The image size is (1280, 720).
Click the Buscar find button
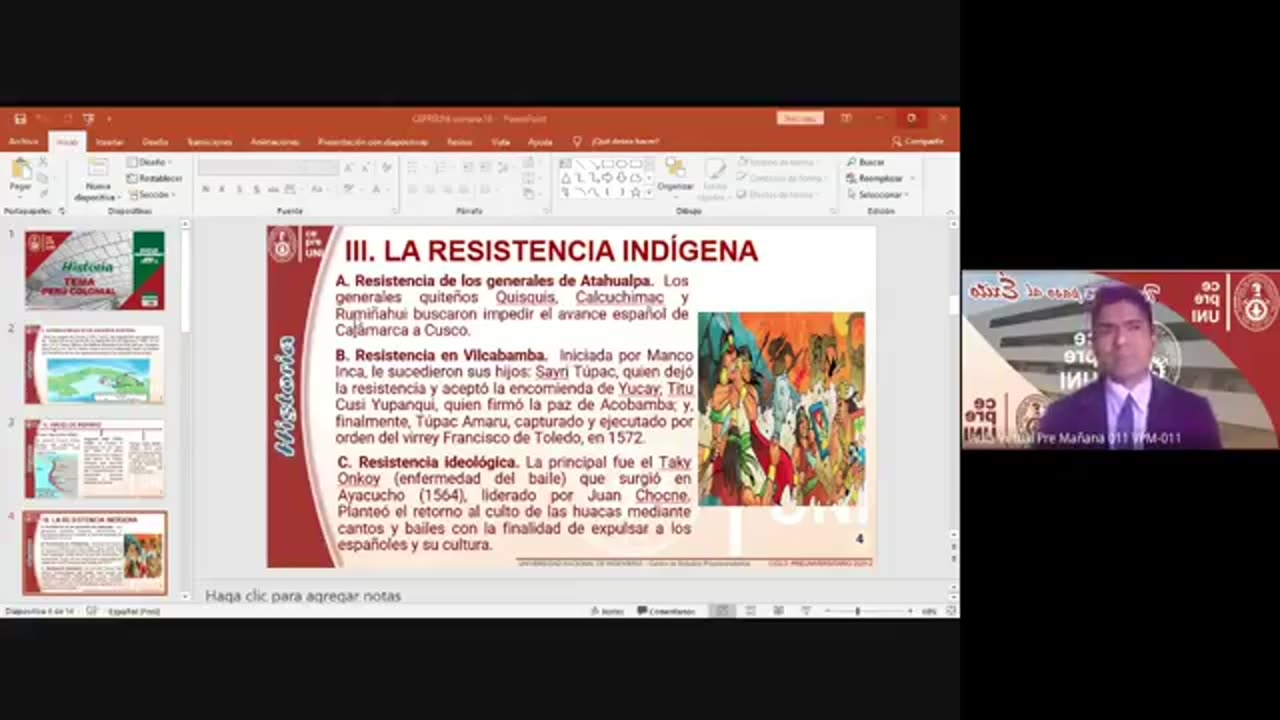[866, 162]
